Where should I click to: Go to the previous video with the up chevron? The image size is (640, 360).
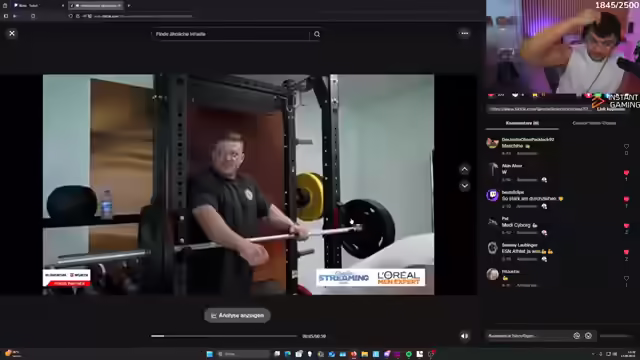point(464,169)
